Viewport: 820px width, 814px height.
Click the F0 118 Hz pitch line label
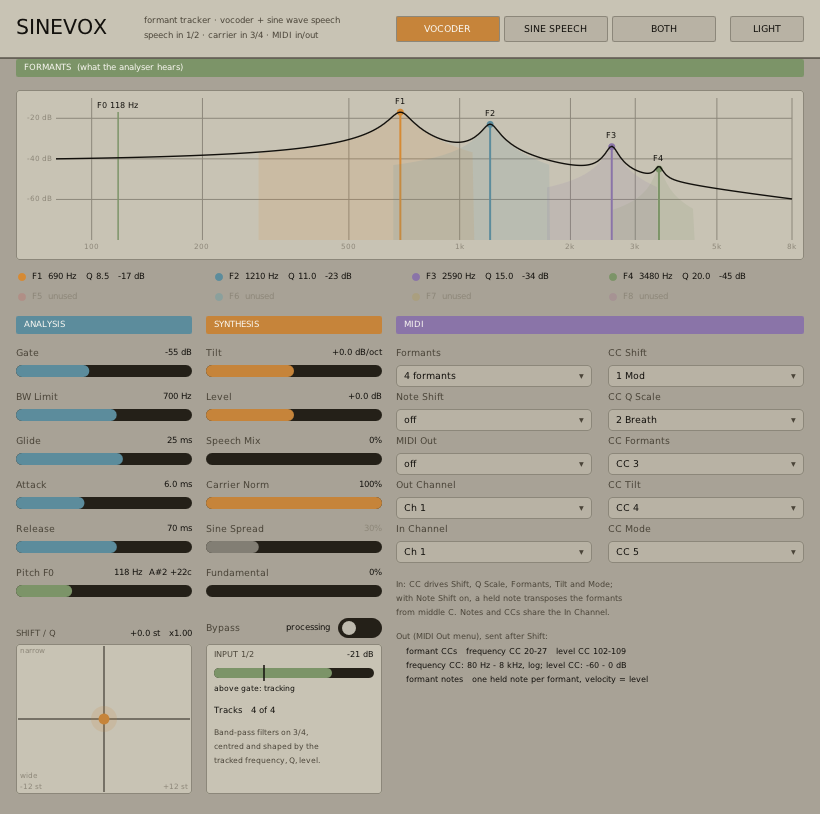pyautogui.click(x=118, y=105)
